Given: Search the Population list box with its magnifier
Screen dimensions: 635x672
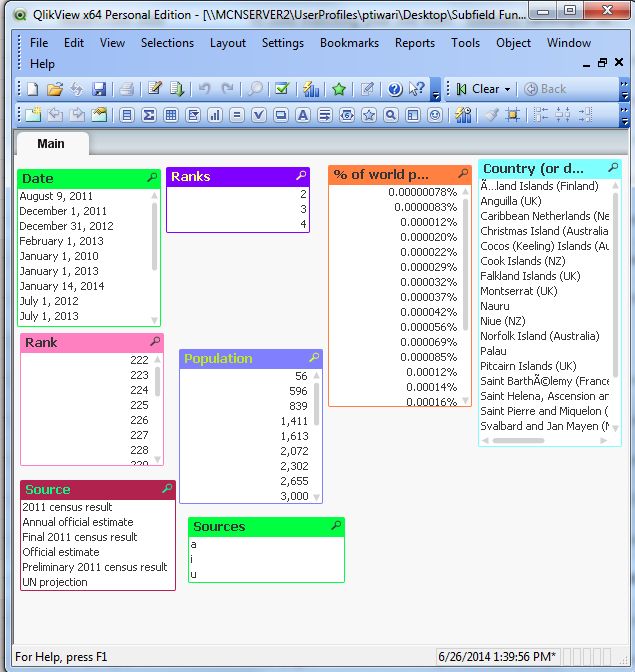Looking at the screenshot, I should pos(315,357).
